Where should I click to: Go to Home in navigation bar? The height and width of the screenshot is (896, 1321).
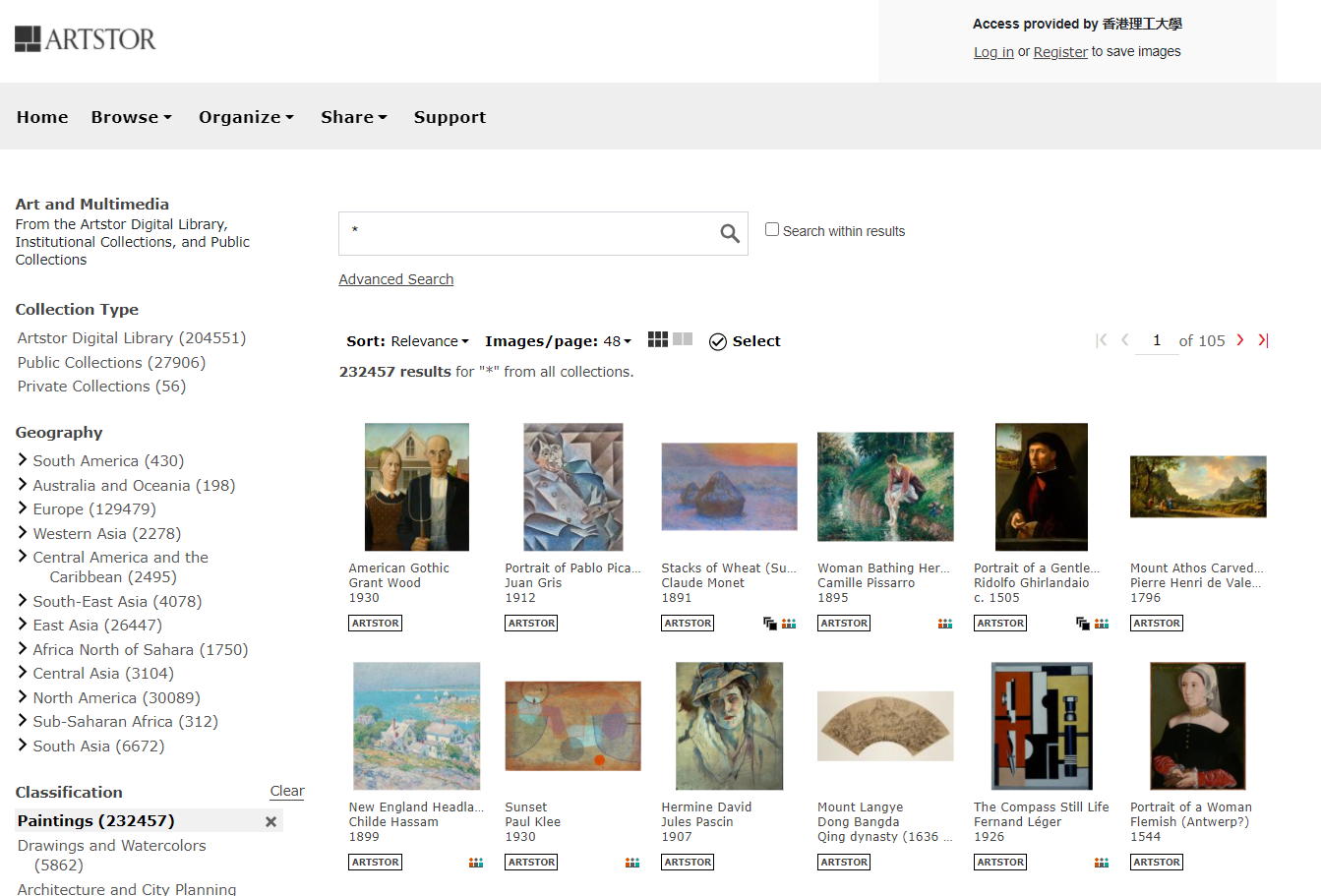point(42,117)
